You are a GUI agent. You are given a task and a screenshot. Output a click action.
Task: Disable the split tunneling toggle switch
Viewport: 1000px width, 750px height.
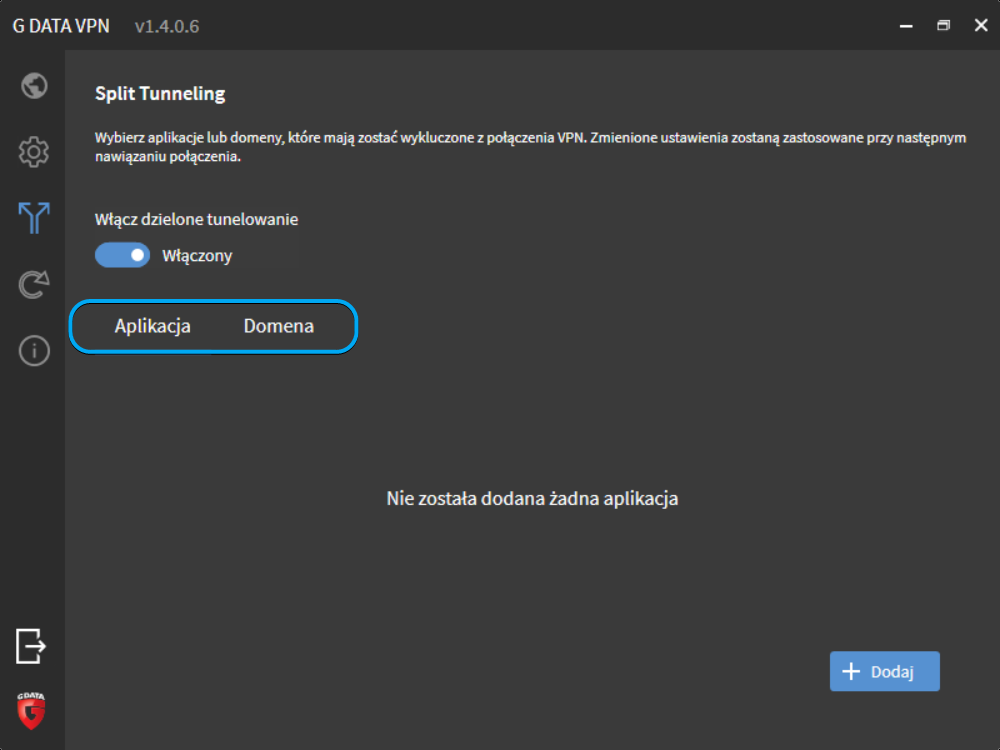tap(122, 255)
